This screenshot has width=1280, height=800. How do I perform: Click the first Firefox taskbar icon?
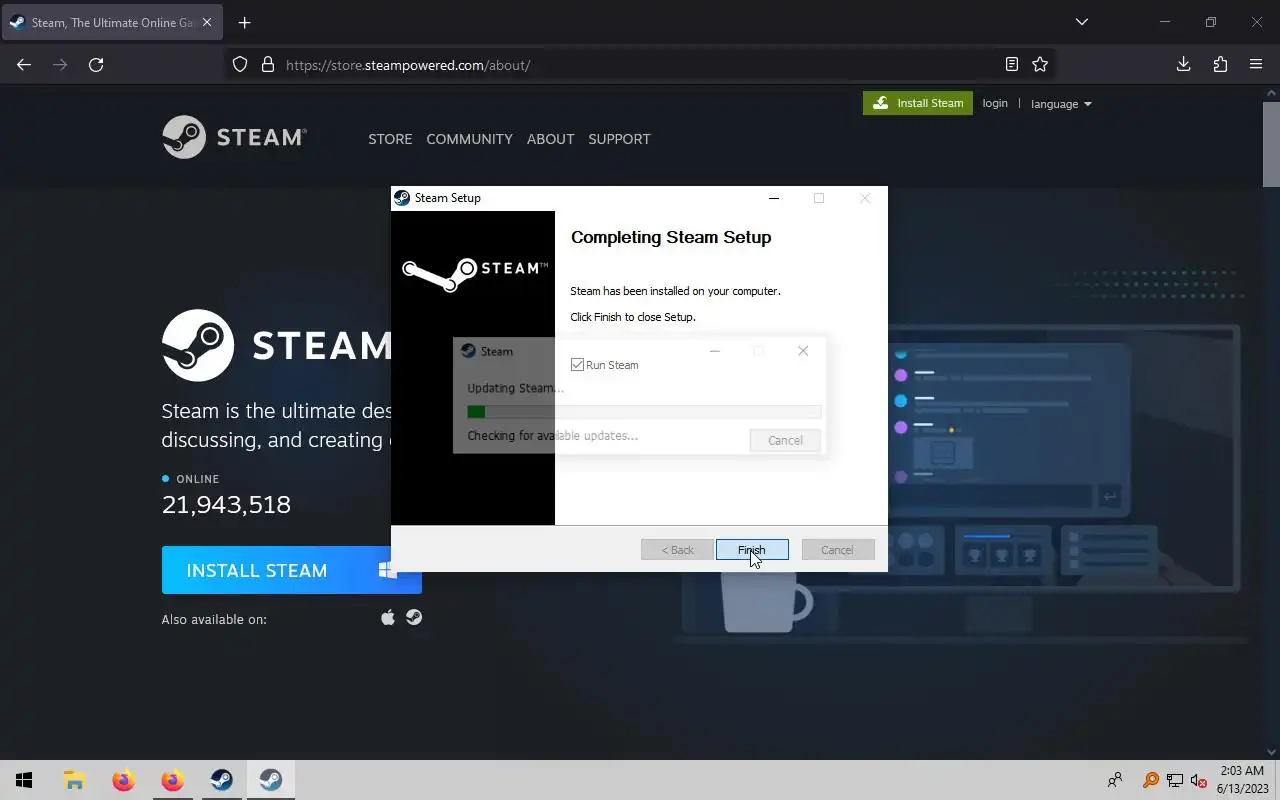[x=123, y=780]
